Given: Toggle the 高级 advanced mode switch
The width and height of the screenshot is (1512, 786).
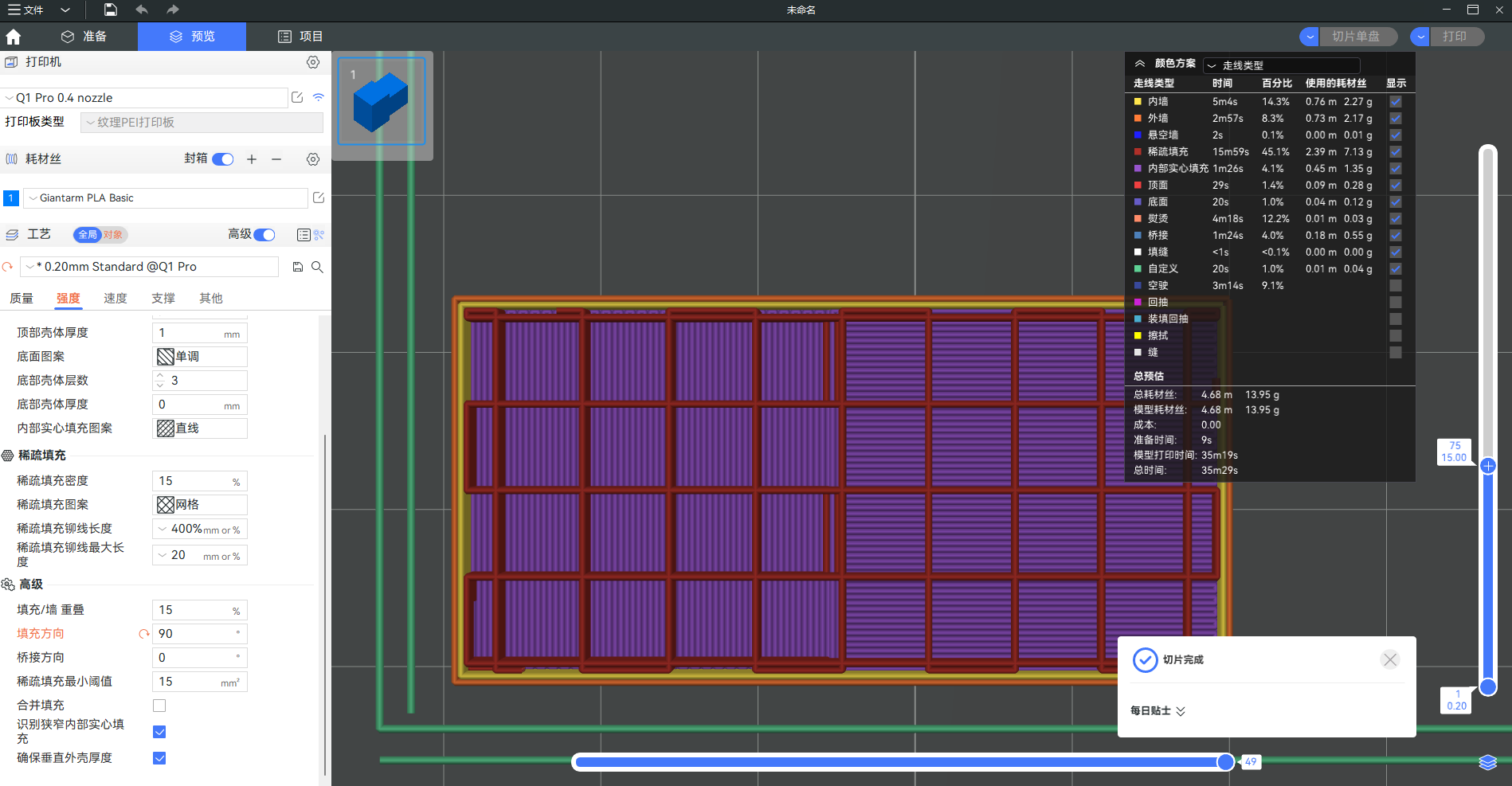Looking at the screenshot, I should (x=264, y=234).
